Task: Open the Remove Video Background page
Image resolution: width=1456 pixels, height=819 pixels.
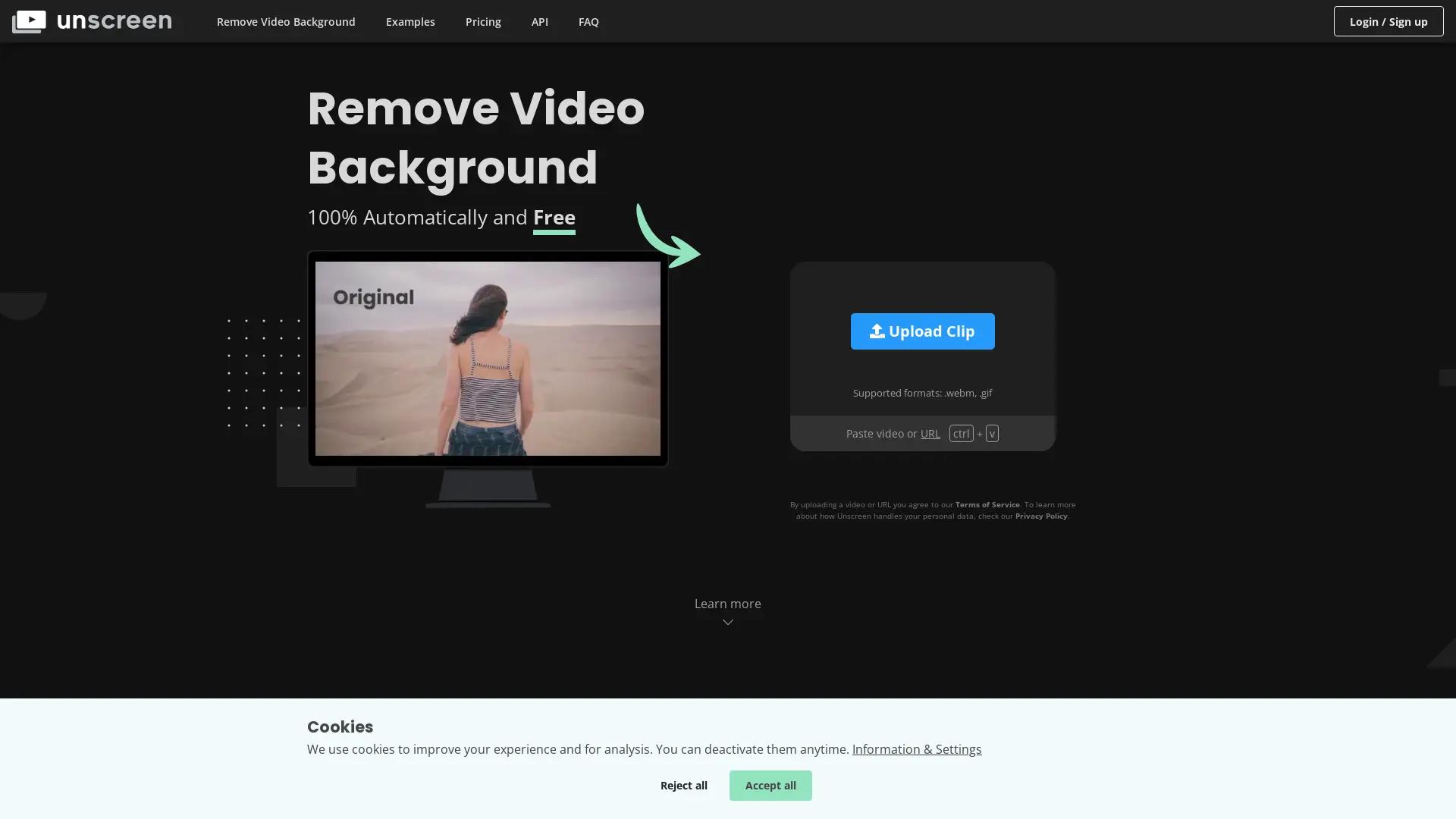Action: point(286,21)
